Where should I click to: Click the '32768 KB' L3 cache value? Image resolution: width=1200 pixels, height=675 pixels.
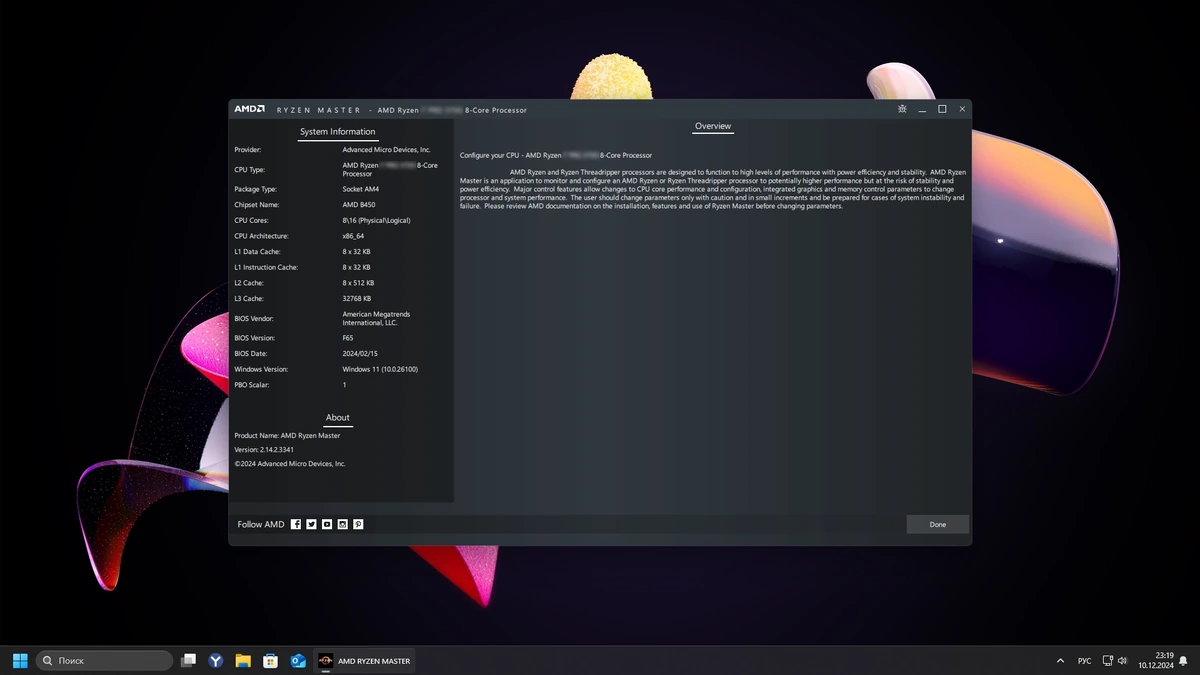click(357, 299)
